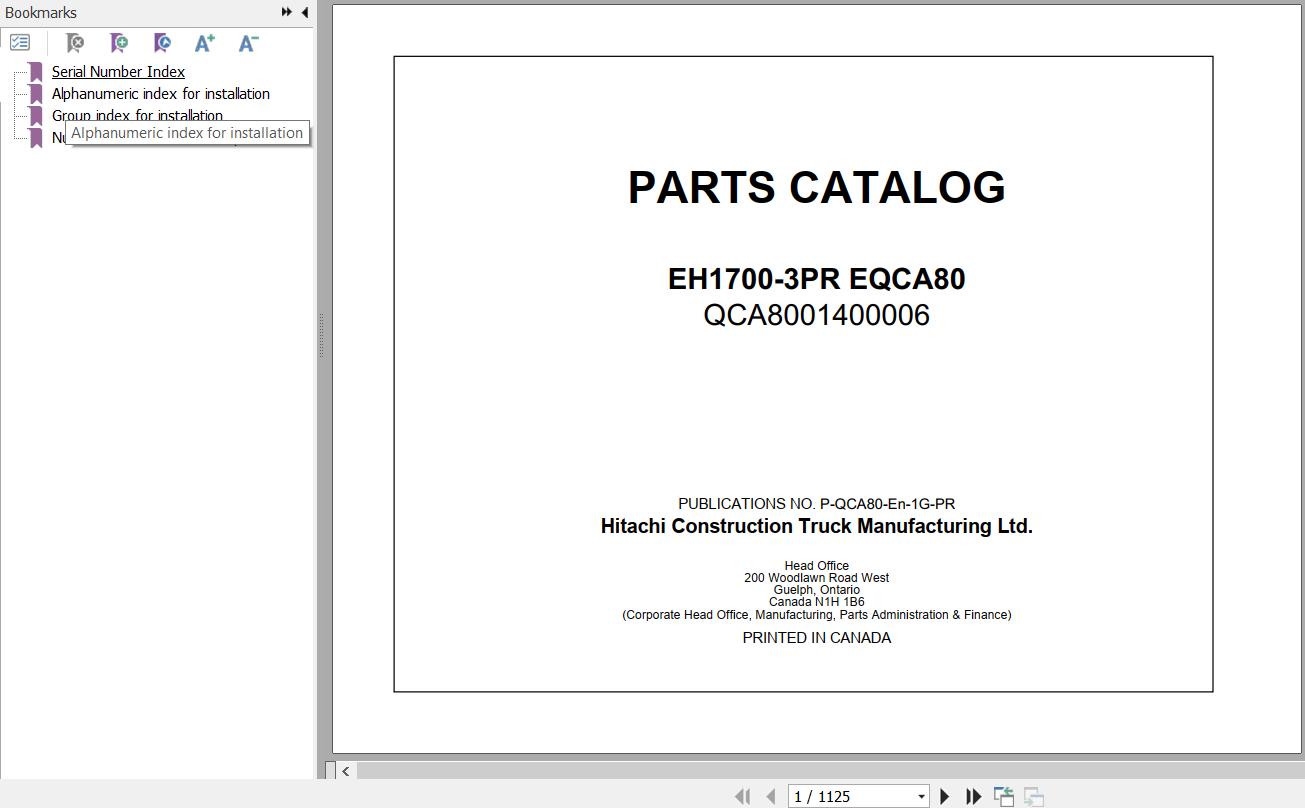Jump to the last page

(973, 796)
